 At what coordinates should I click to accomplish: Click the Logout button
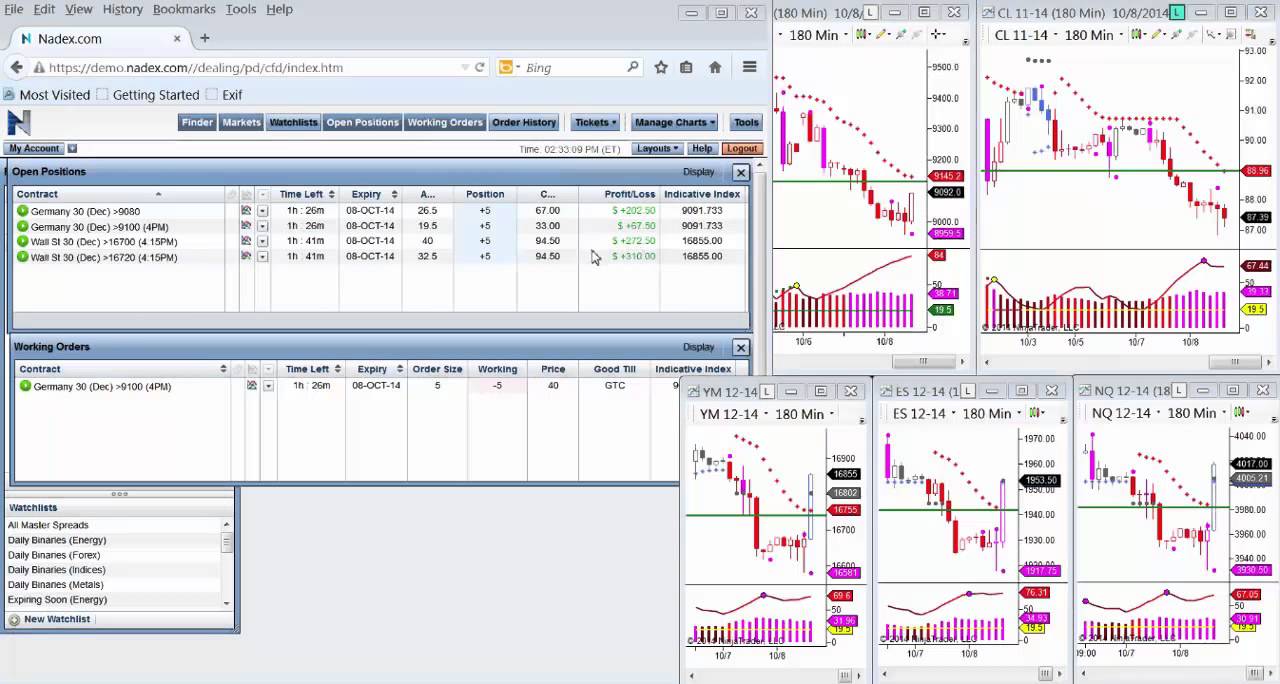tap(742, 148)
